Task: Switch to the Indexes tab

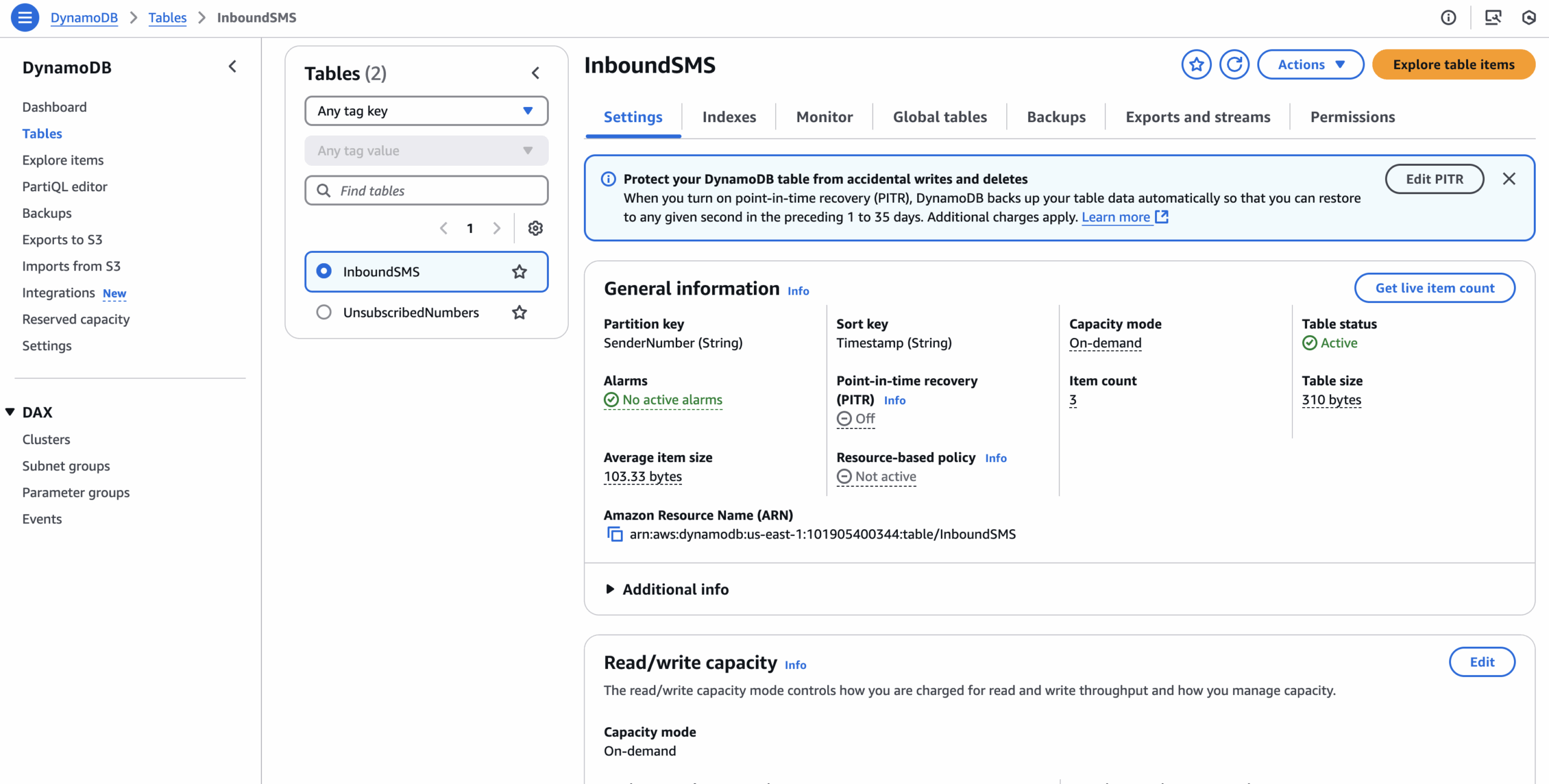Action: 729,117
